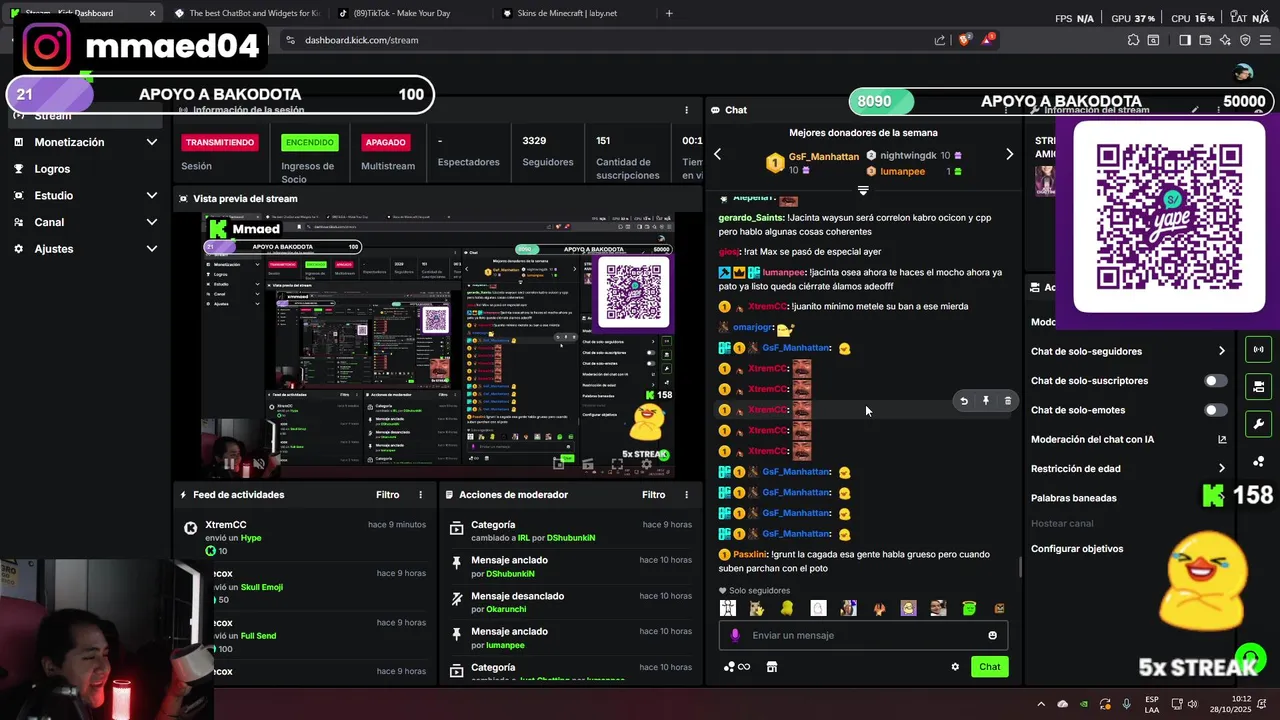Click the purple microphone icon in message box
This screenshot has width=1280, height=720.
point(735,635)
